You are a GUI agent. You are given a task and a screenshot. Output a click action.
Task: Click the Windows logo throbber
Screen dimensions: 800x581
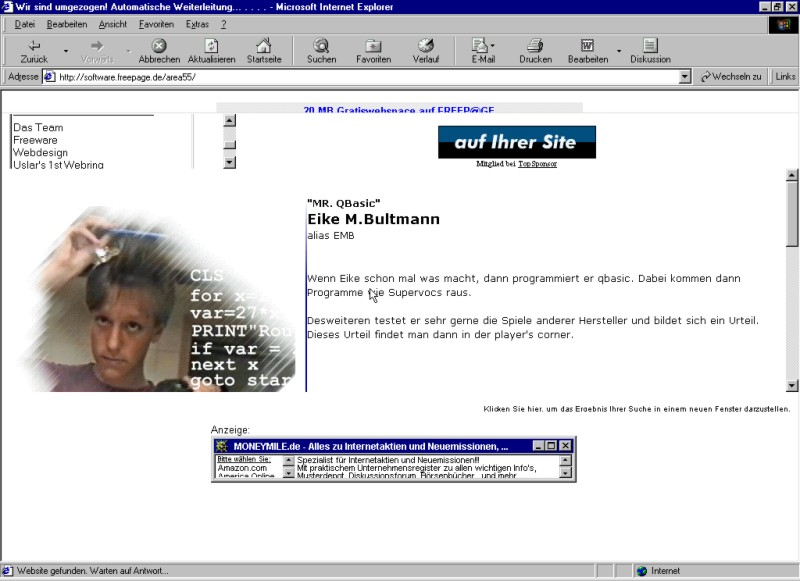(783, 24)
